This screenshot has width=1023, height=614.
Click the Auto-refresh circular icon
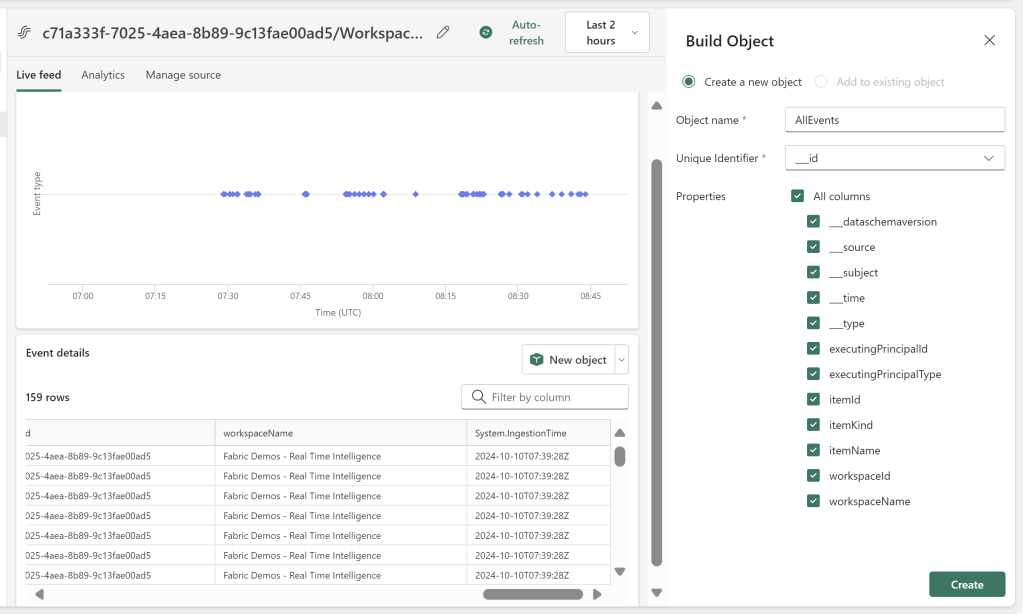(x=486, y=32)
